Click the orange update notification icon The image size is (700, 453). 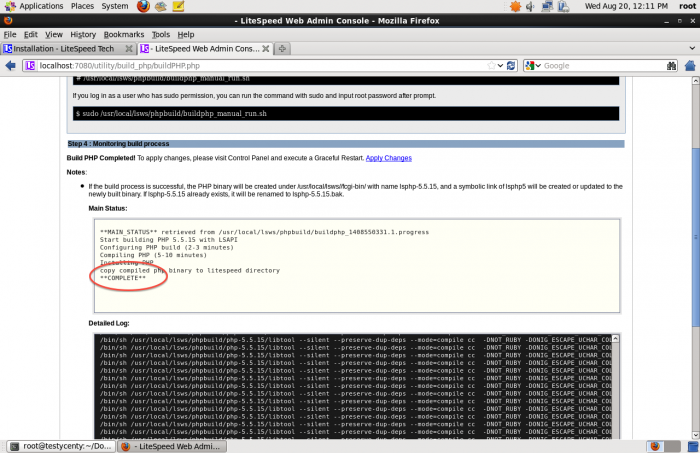(515, 6)
